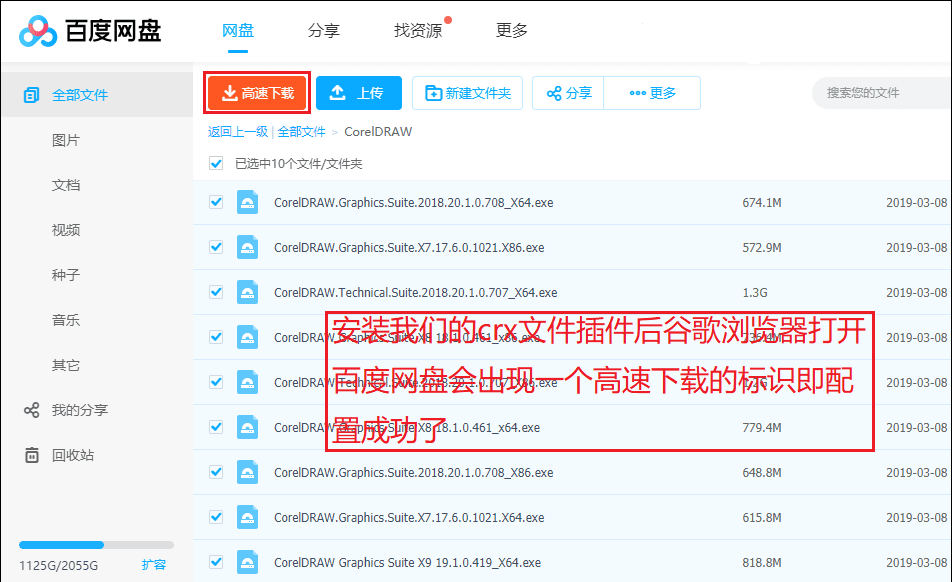Click the 全部文件 sidebar icon
This screenshot has width=952, height=582.
click(x=31, y=95)
